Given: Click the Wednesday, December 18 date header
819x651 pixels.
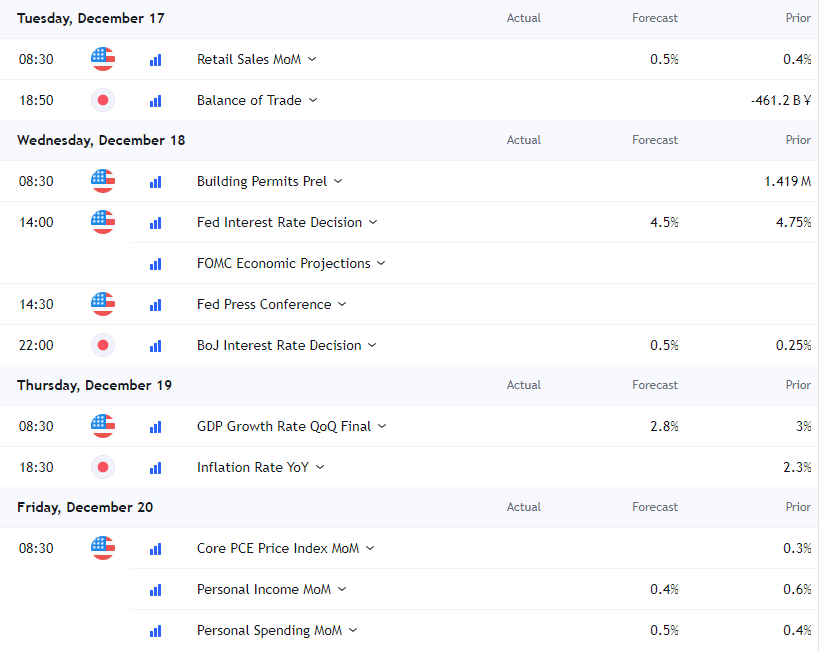Looking at the screenshot, I should coord(101,140).
